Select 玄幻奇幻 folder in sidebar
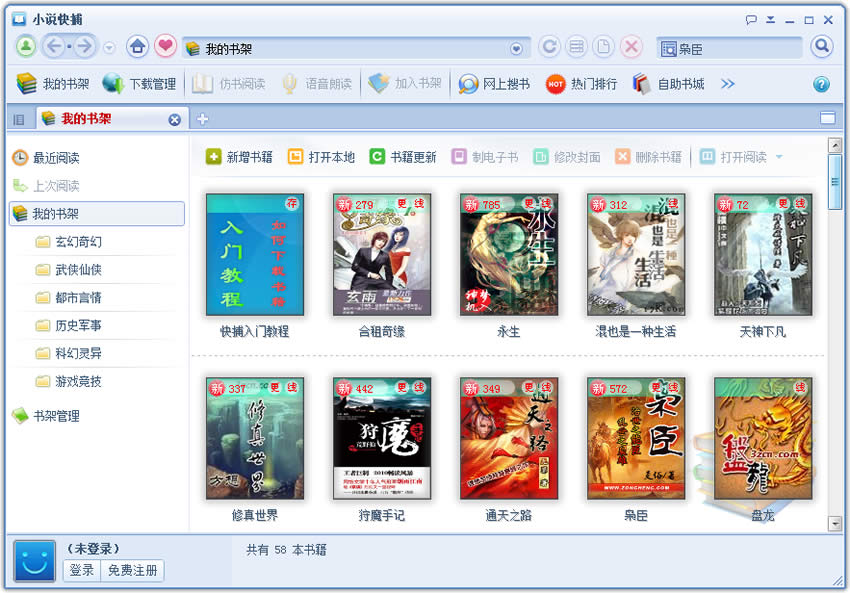Image resolution: width=850 pixels, height=593 pixels. coord(78,242)
